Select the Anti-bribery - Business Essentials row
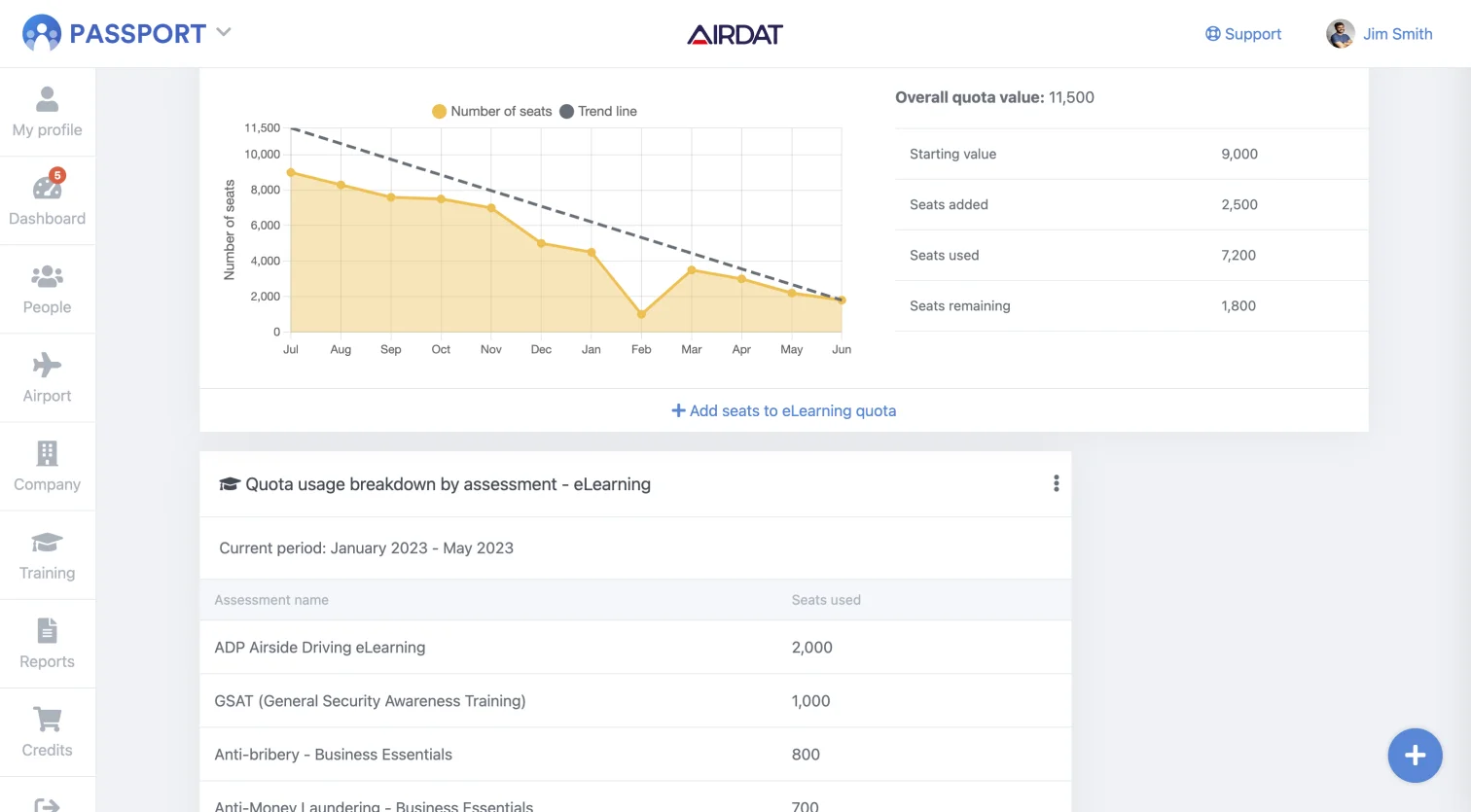The width and height of the screenshot is (1471, 812). pos(635,755)
